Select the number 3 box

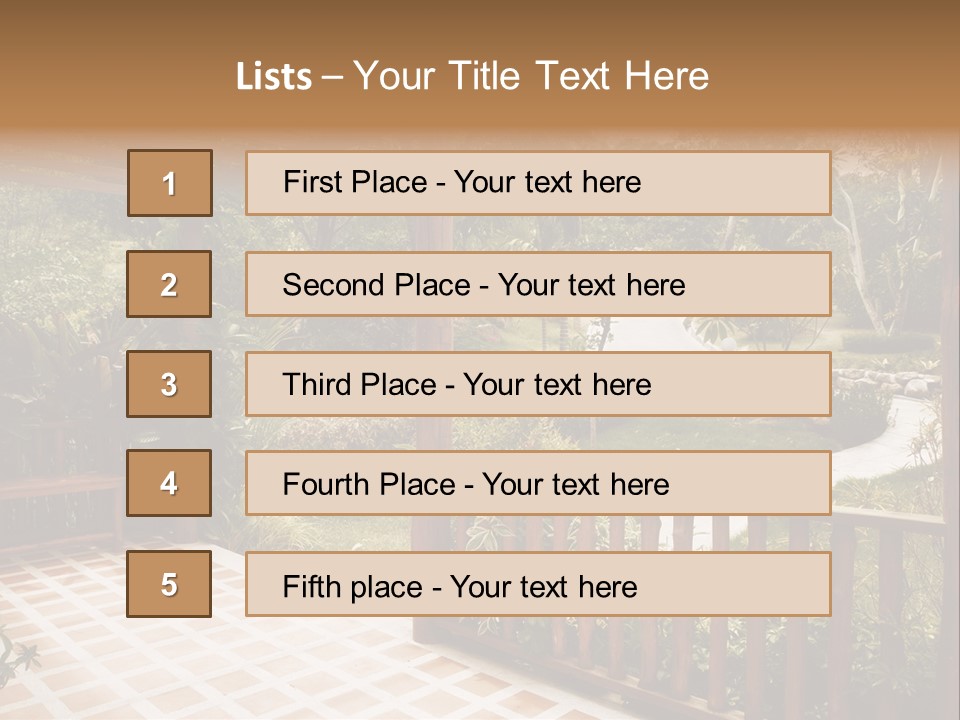pos(169,384)
